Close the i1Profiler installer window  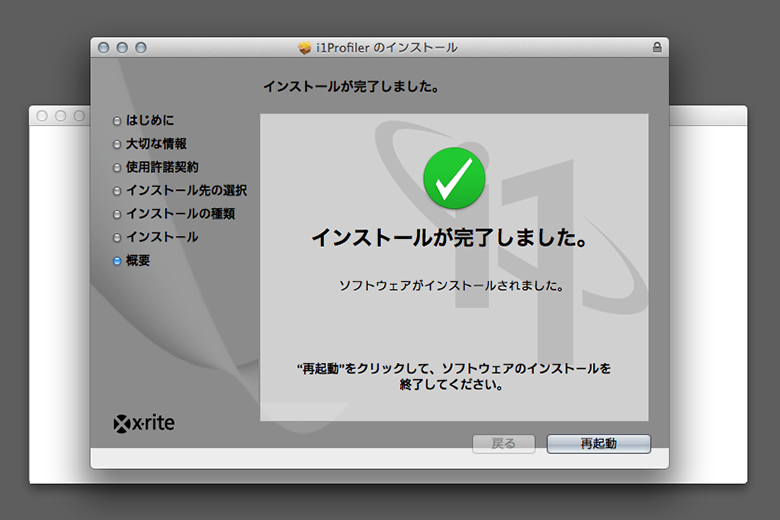click(104, 47)
